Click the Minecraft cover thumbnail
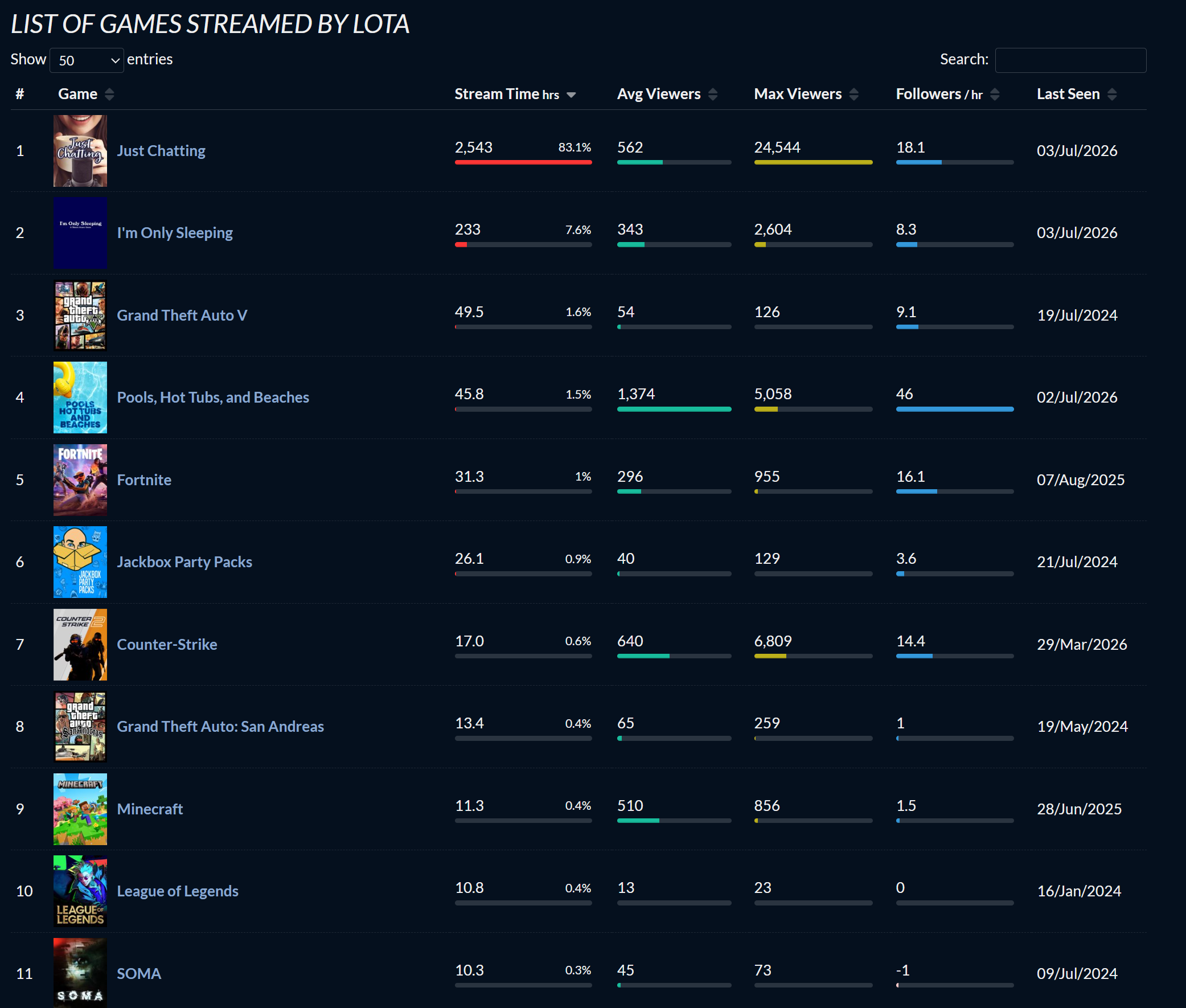The image size is (1186, 1008). (80, 809)
